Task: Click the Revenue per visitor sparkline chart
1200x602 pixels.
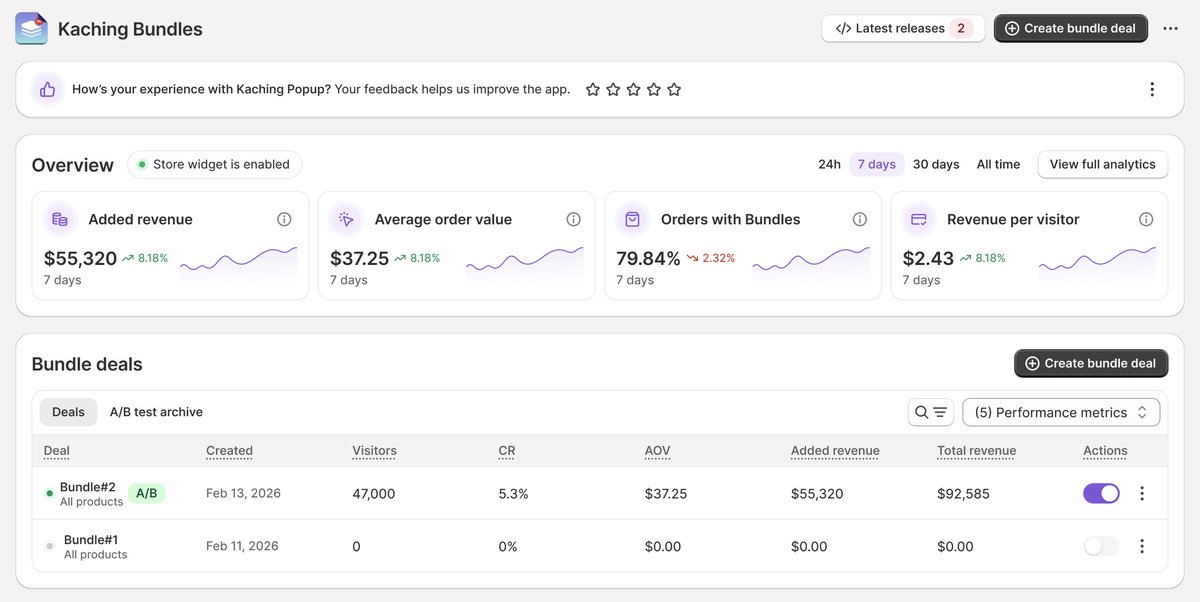Action: pyautogui.click(x=1097, y=265)
